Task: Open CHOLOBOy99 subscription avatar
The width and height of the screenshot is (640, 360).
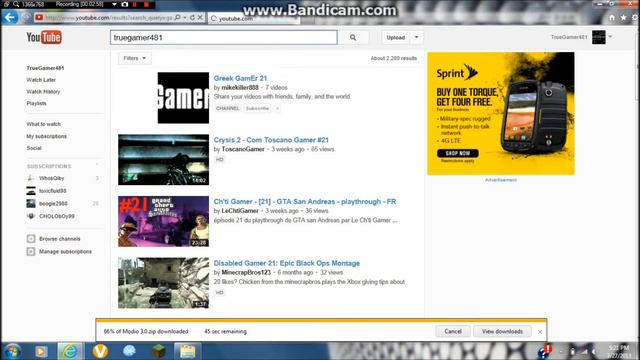Action: [31, 216]
